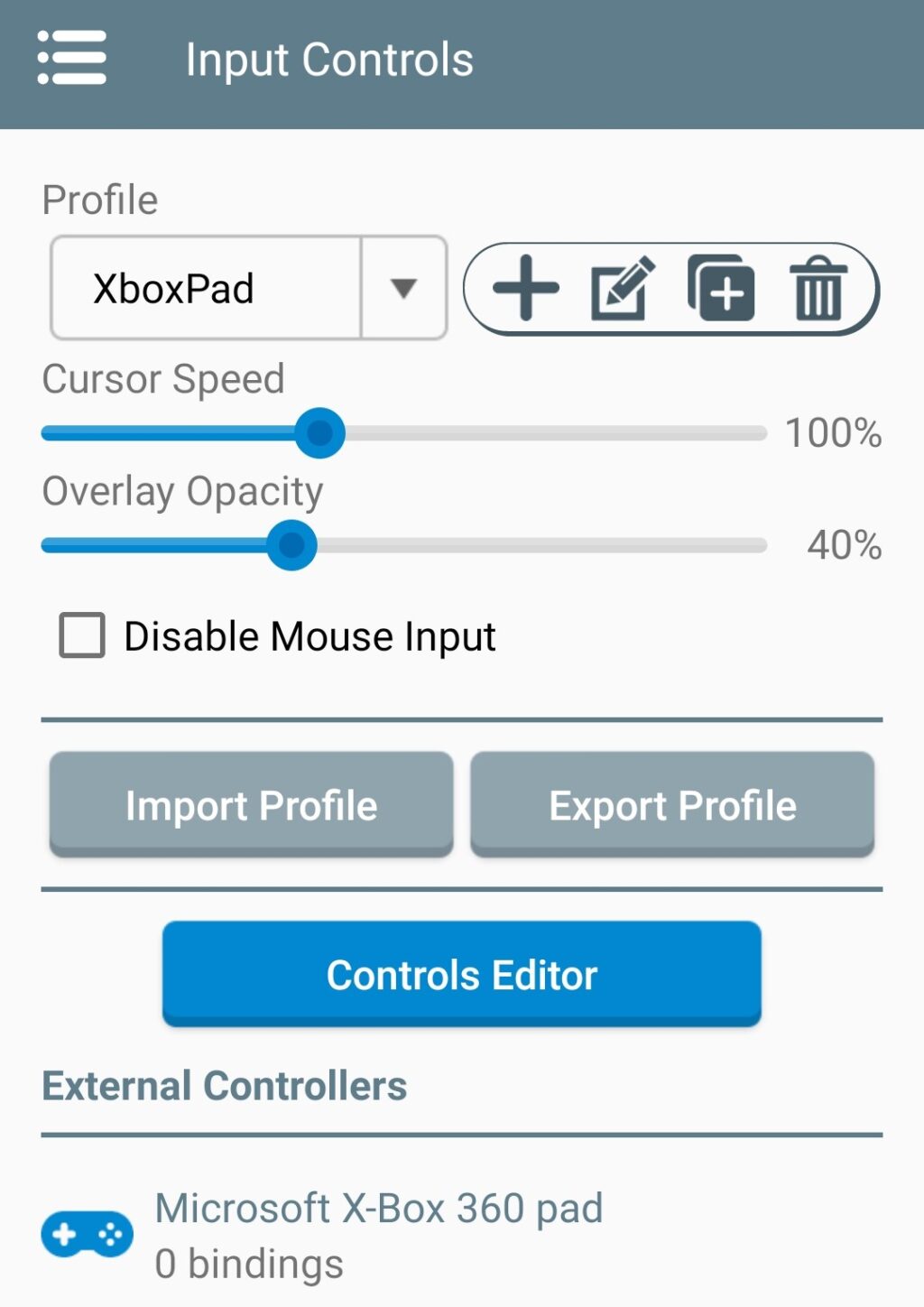The height and width of the screenshot is (1307, 924).
Task: Click the External Controllers heading
Action: pyautogui.click(x=226, y=1086)
